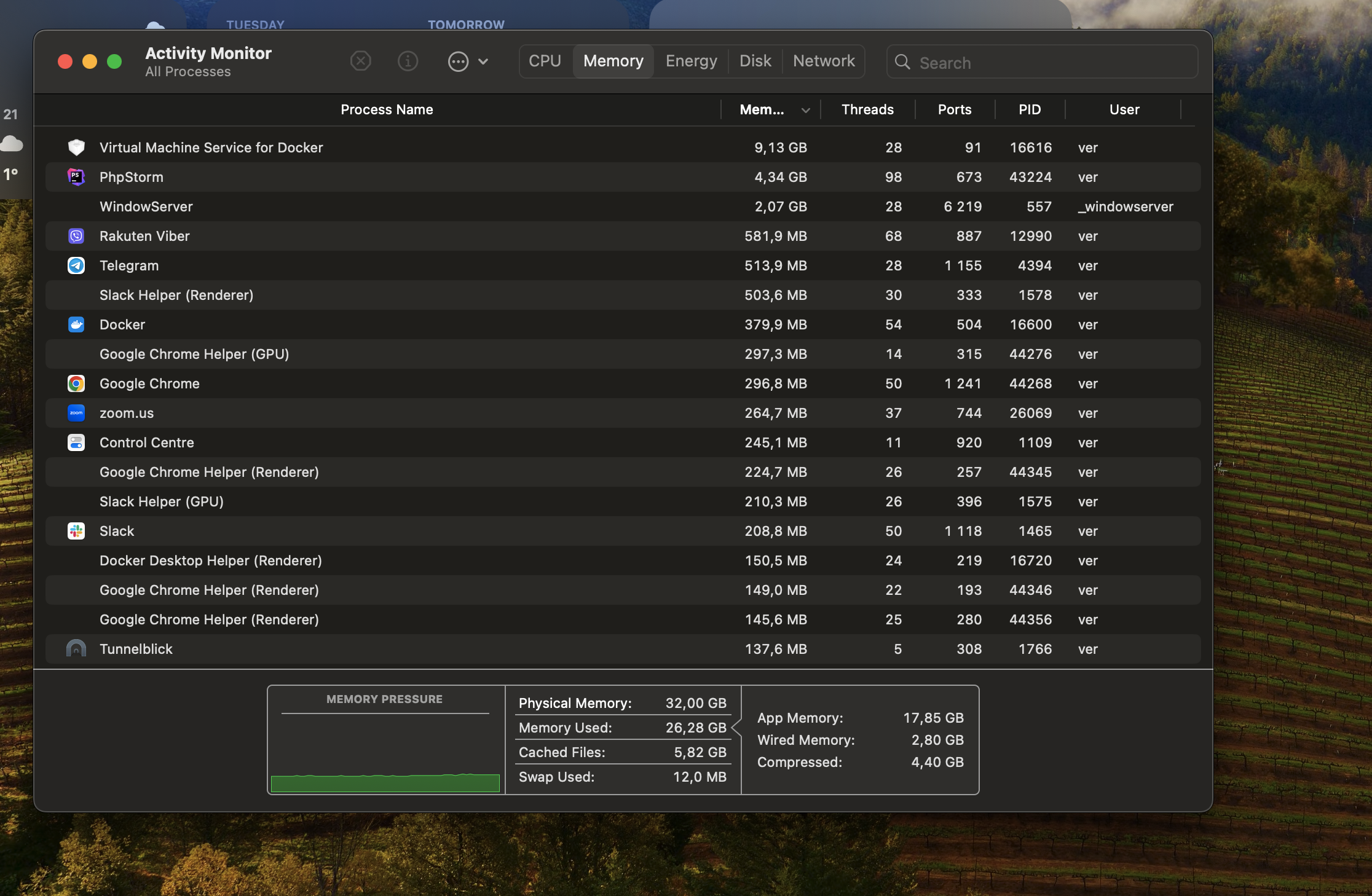
Task: Click the zoom.us app icon
Action: pos(76,413)
